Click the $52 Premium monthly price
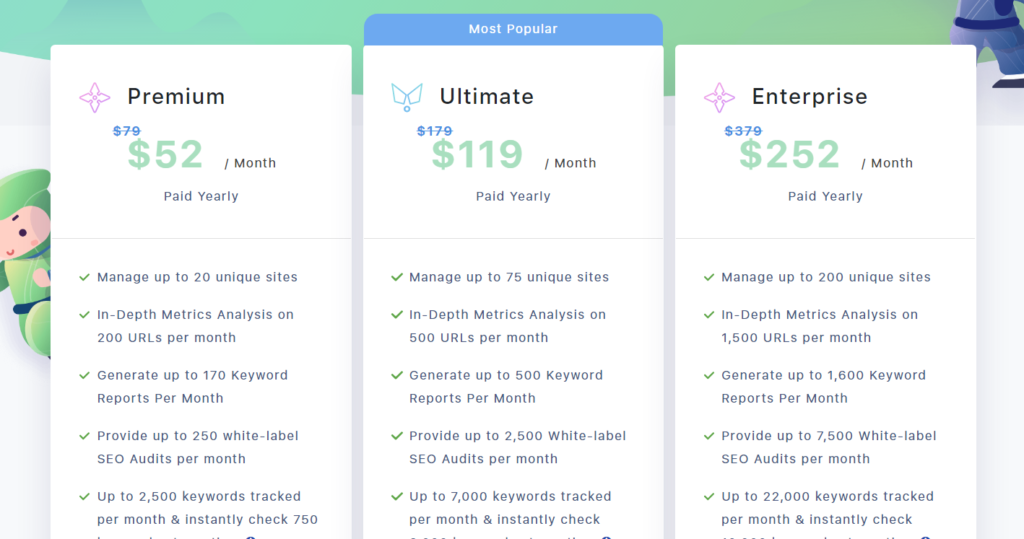This screenshot has height=539, width=1024. click(x=165, y=155)
